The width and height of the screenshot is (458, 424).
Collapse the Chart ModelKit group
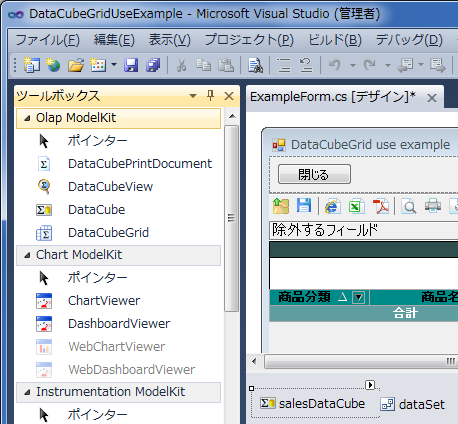point(28,255)
